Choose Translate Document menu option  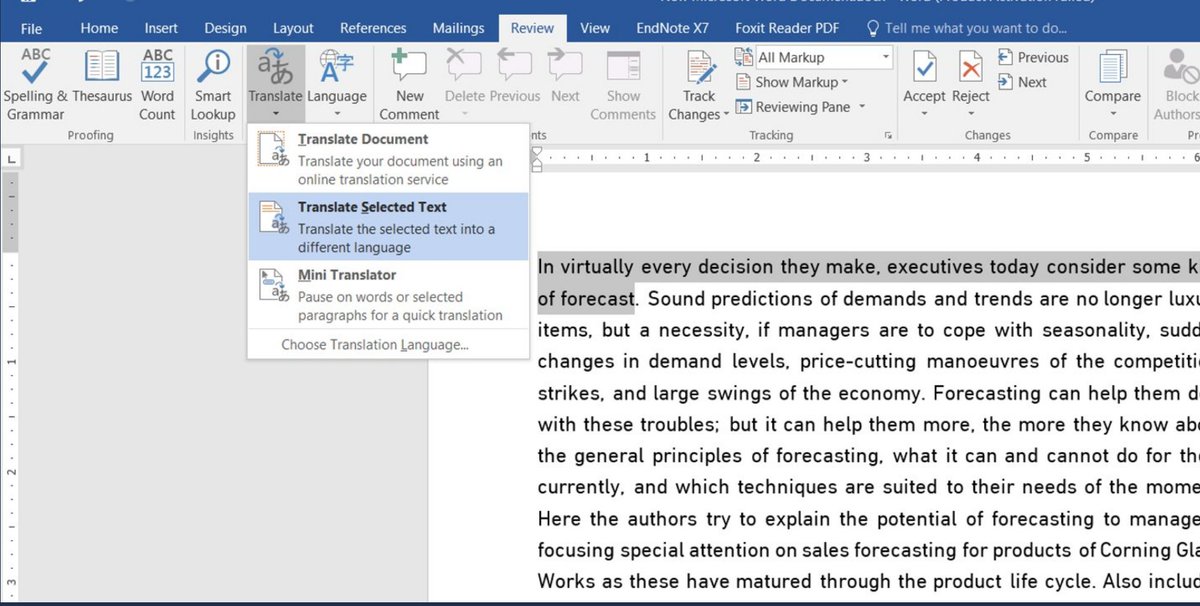(x=389, y=158)
